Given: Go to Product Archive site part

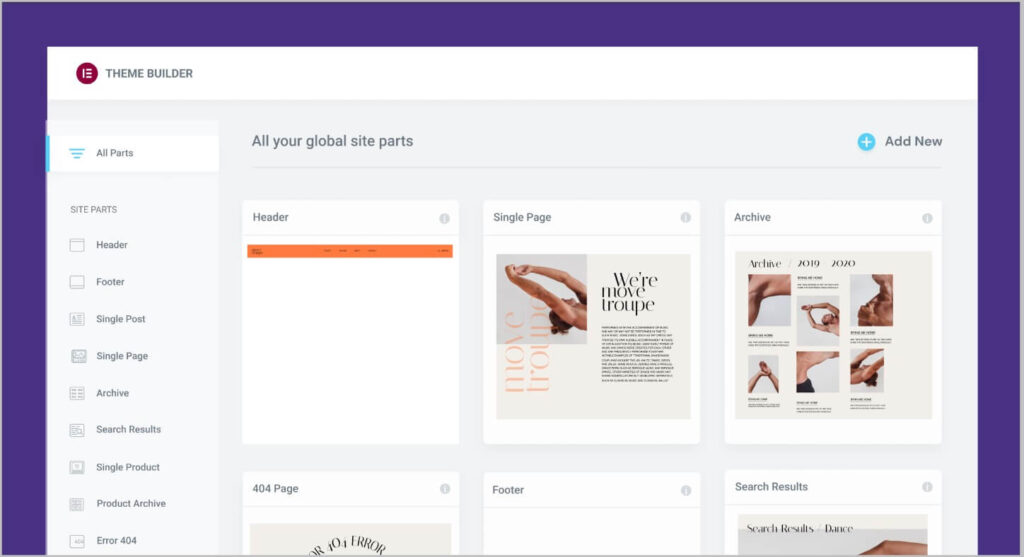Looking at the screenshot, I should click(x=130, y=504).
